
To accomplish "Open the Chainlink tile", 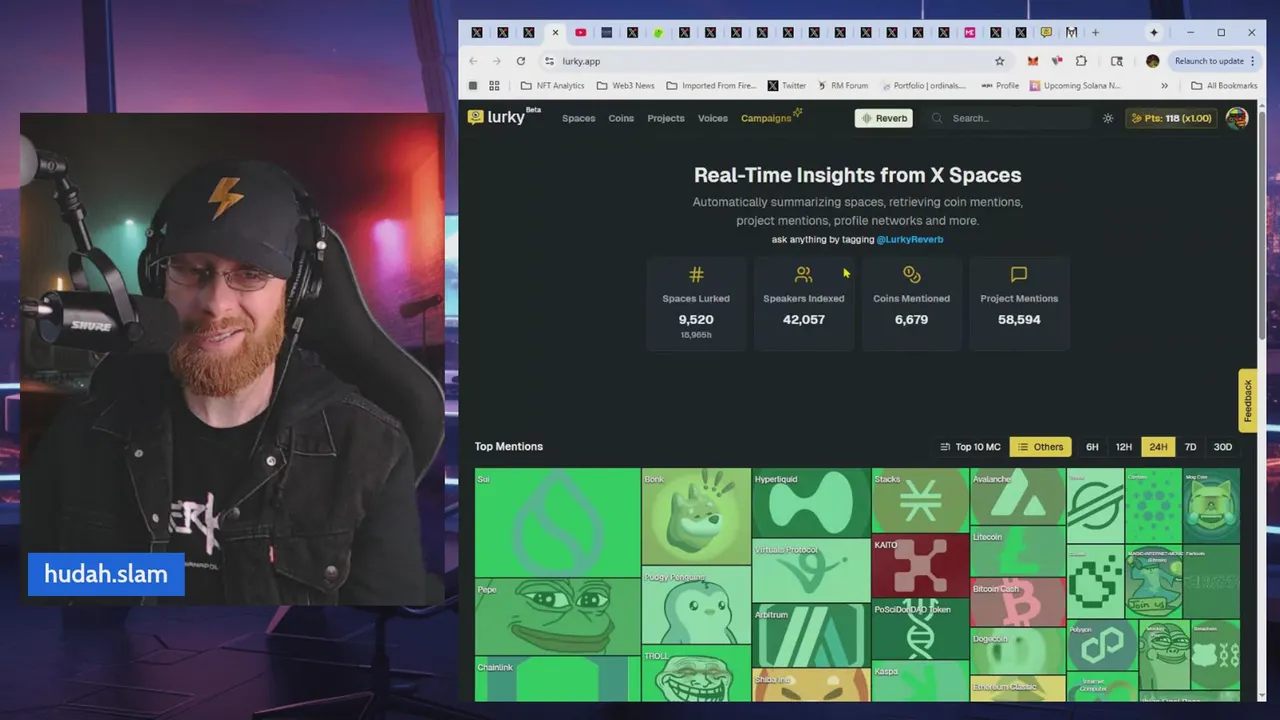I will (x=557, y=680).
